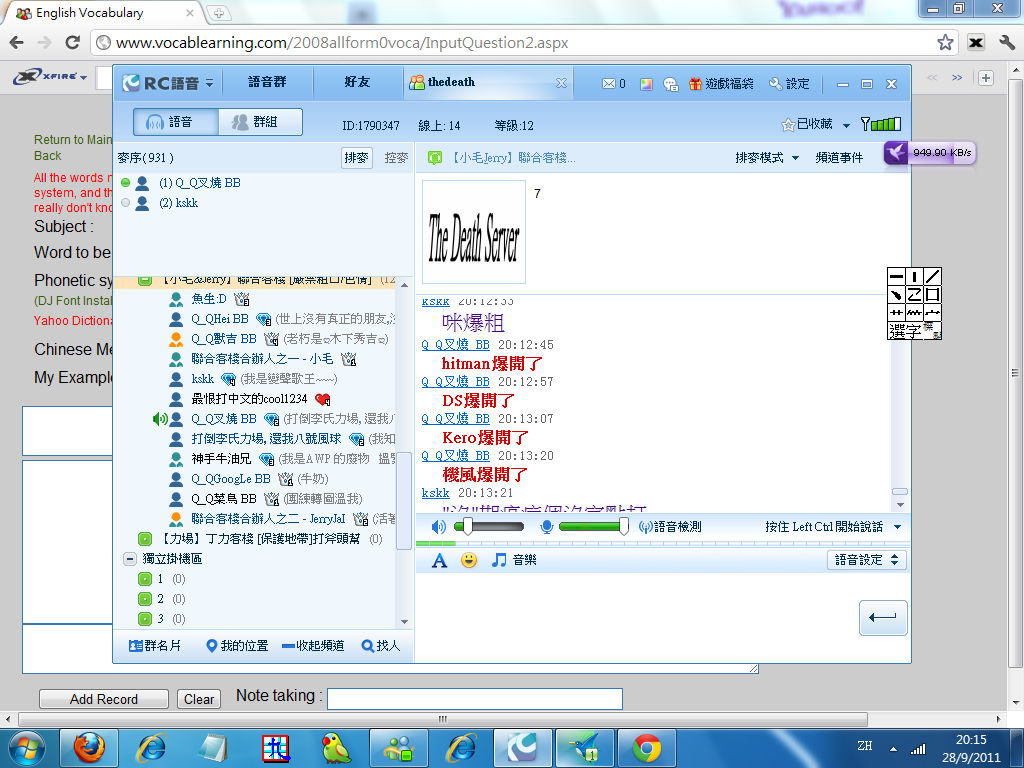Open Chrome from the taskbar
Screen dimensions: 1024x768
click(x=647, y=748)
